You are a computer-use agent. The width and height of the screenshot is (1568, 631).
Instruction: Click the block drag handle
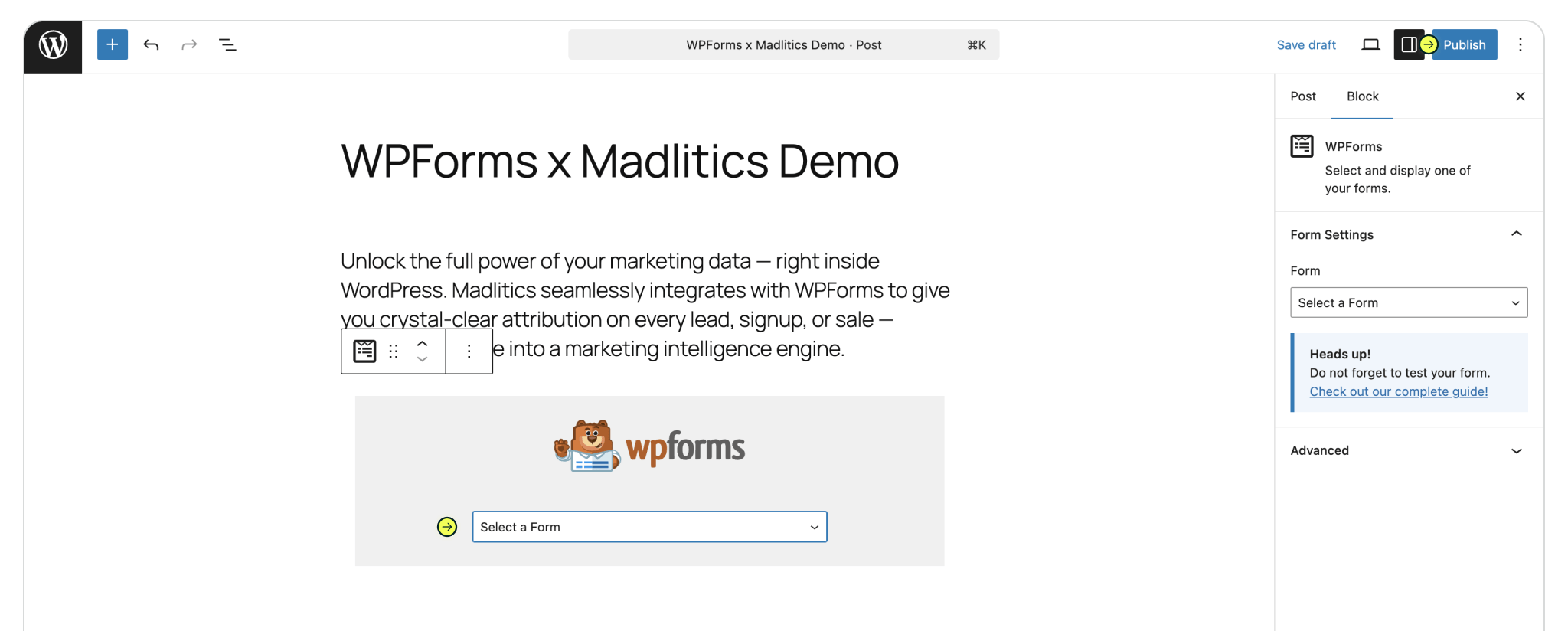pyautogui.click(x=394, y=351)
